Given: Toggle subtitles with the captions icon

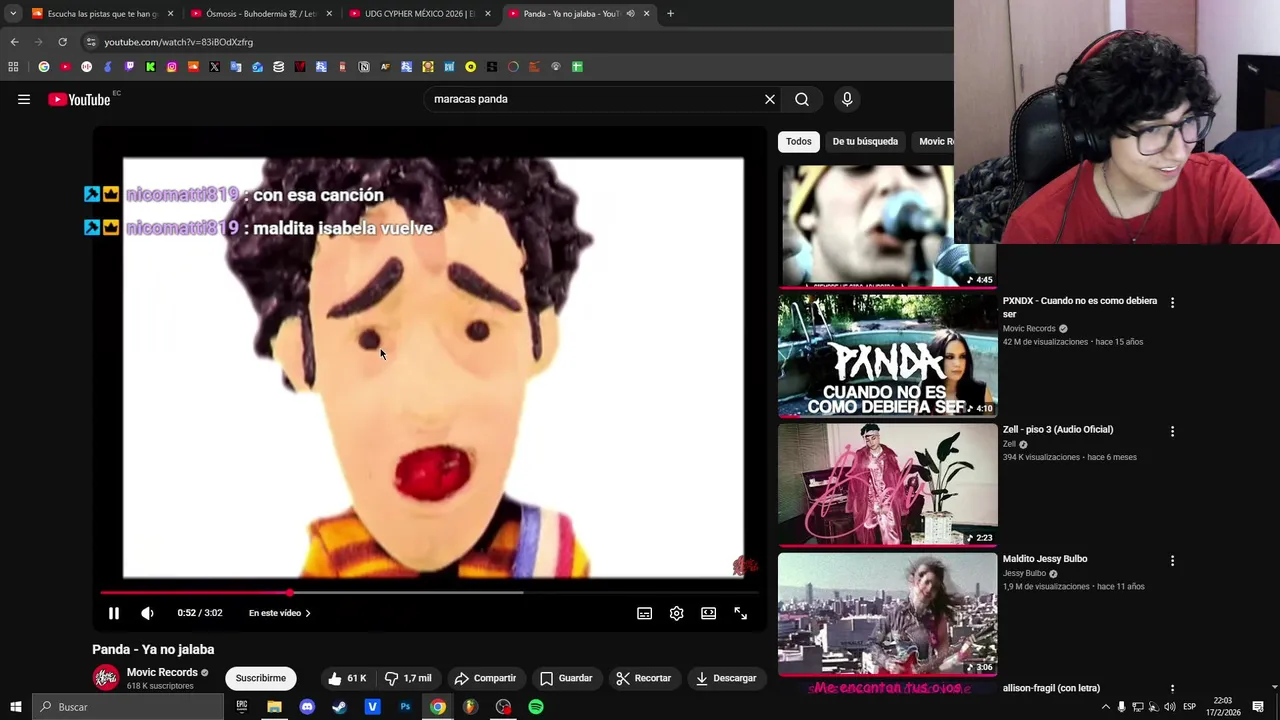Looking at the screenshot, I should (x=645, y=613).
